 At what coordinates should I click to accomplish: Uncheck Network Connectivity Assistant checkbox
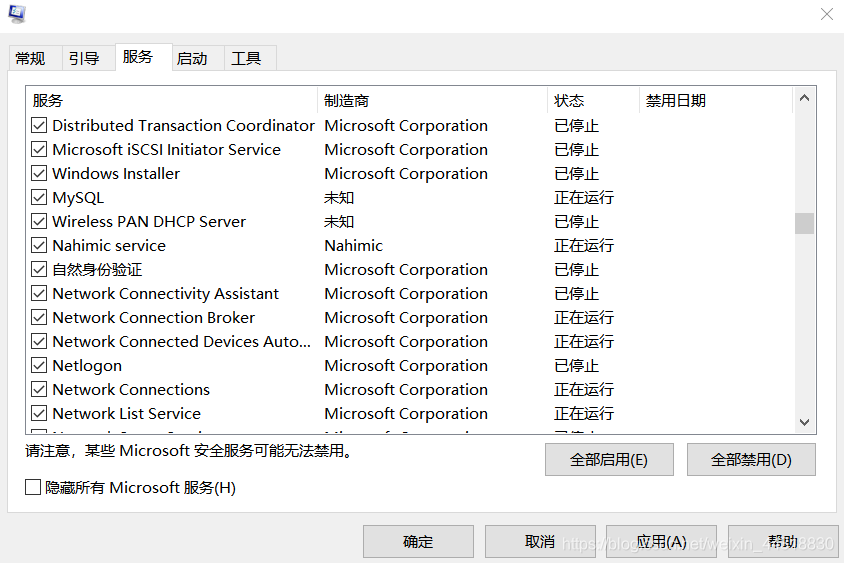coord(39,293)
